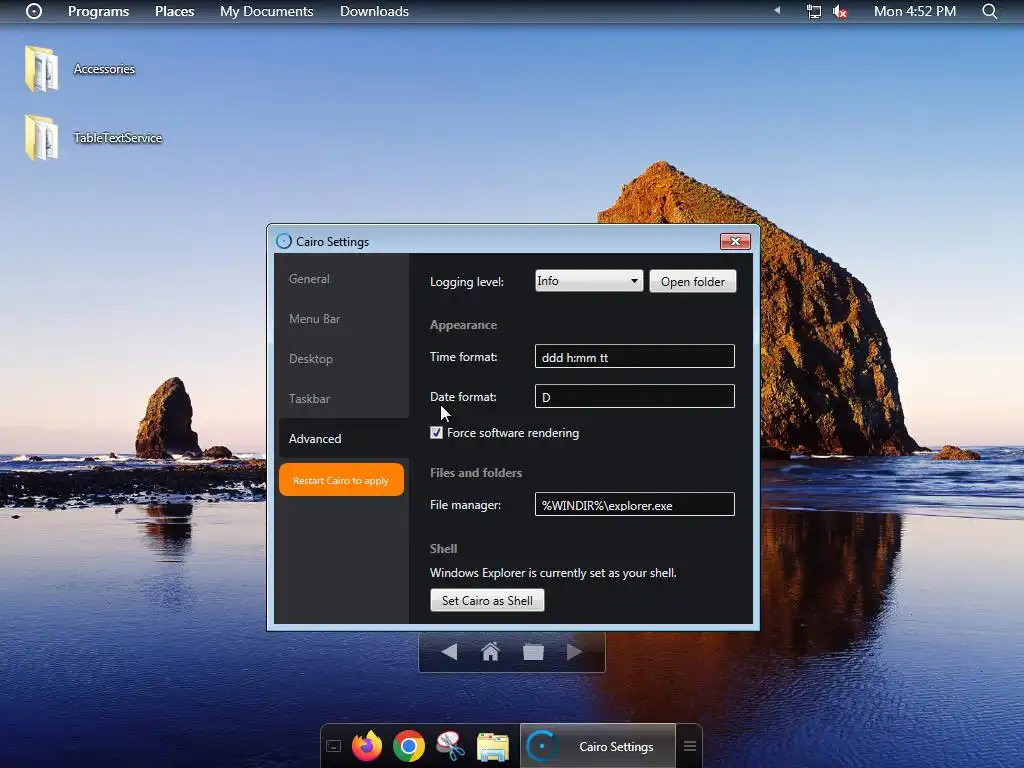1024x768 pixels.
Task: Click desktop navigation browse folder icon
Action: pos(533,652)
